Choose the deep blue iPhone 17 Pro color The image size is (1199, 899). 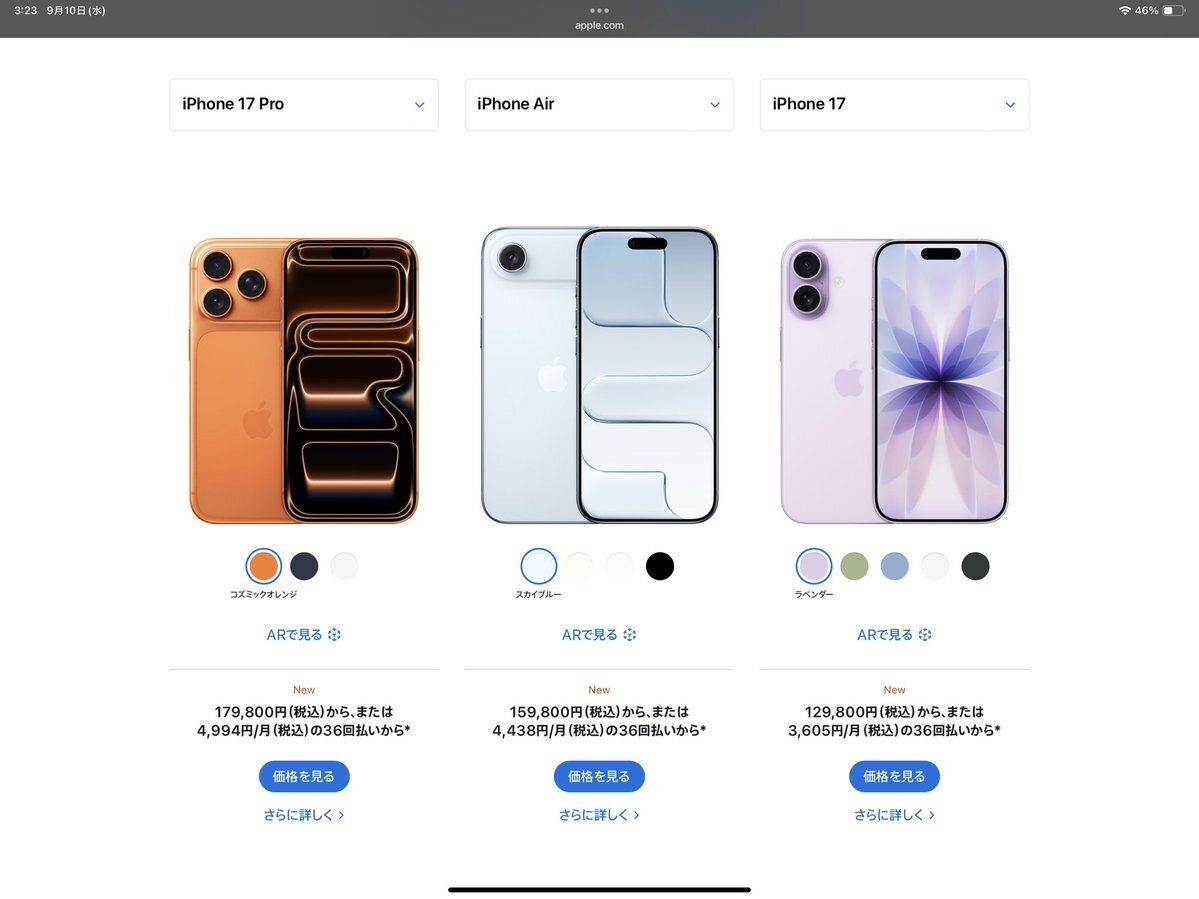(x=304, y=566)
